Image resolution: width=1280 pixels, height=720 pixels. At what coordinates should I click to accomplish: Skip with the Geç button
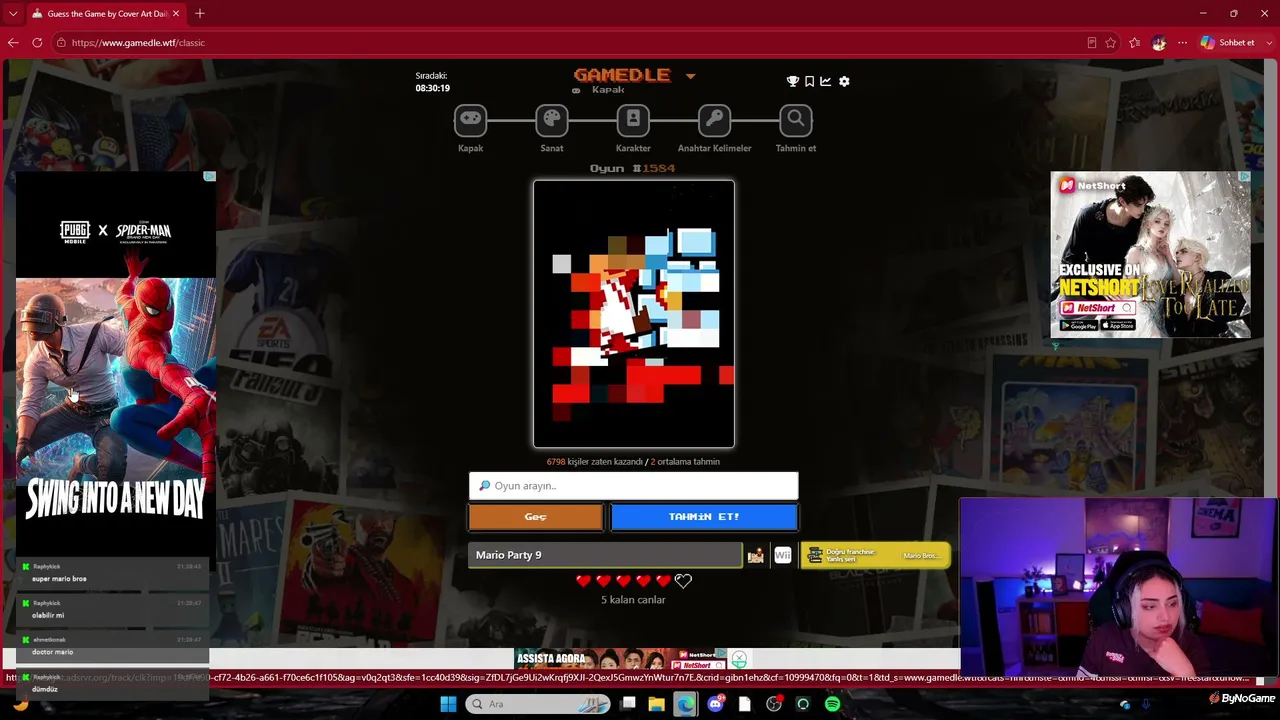[x=536, y=517]
